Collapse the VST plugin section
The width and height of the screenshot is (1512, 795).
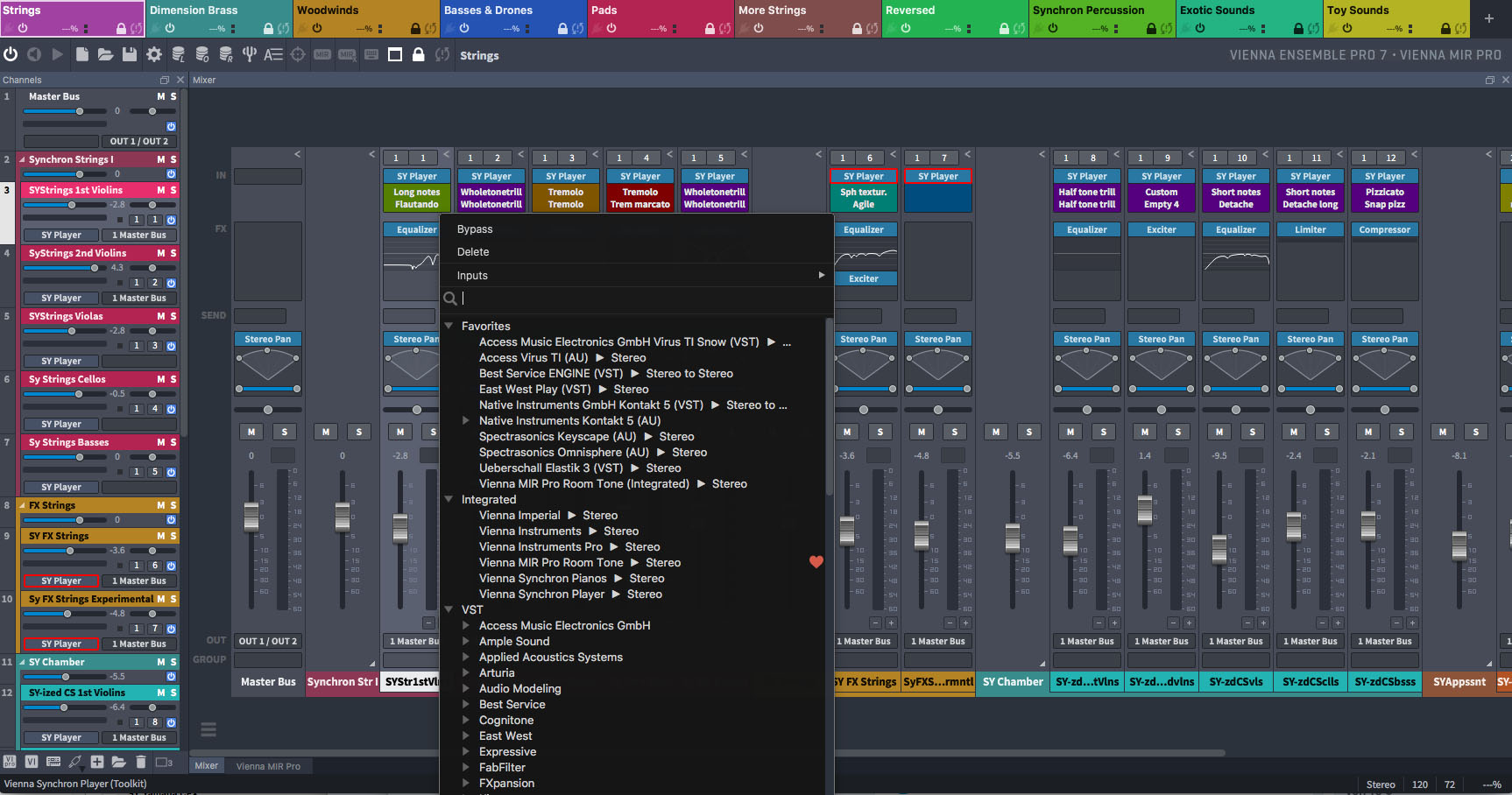click(x=449, y=609)
